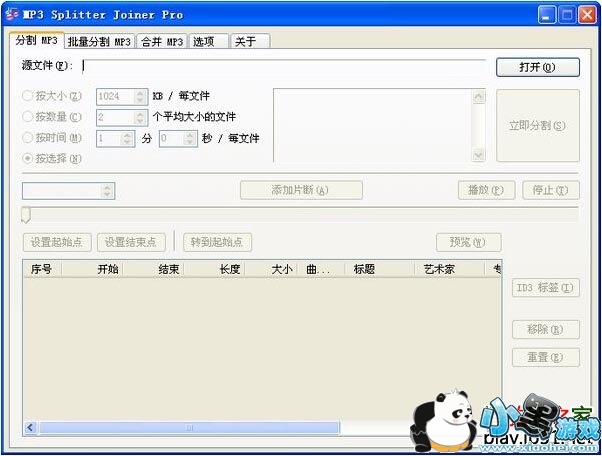Click the 1024 KB size spinner field
This screenshot has height=456, width=602.
click(x=122, y=96)
